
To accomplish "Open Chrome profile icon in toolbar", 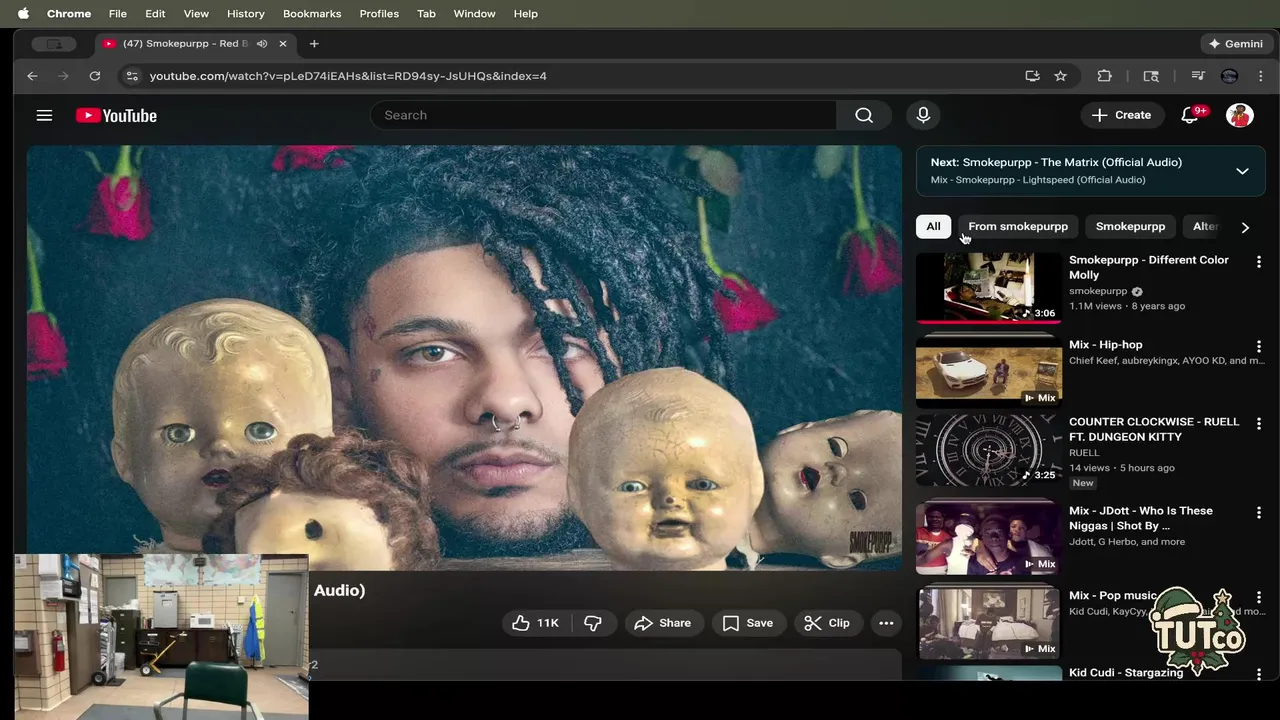I will [x=1229, y=76].
